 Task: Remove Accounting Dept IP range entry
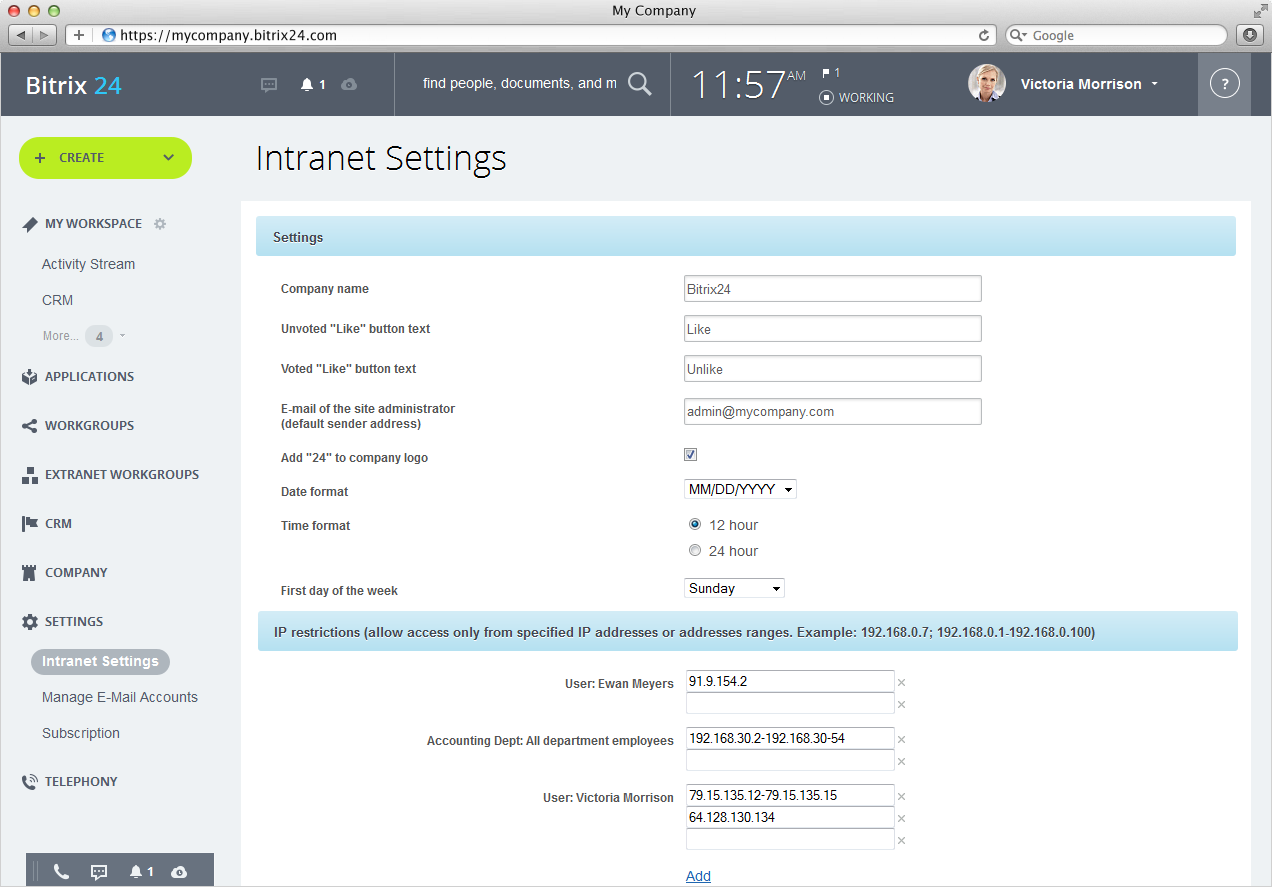[x=901, y=740]
